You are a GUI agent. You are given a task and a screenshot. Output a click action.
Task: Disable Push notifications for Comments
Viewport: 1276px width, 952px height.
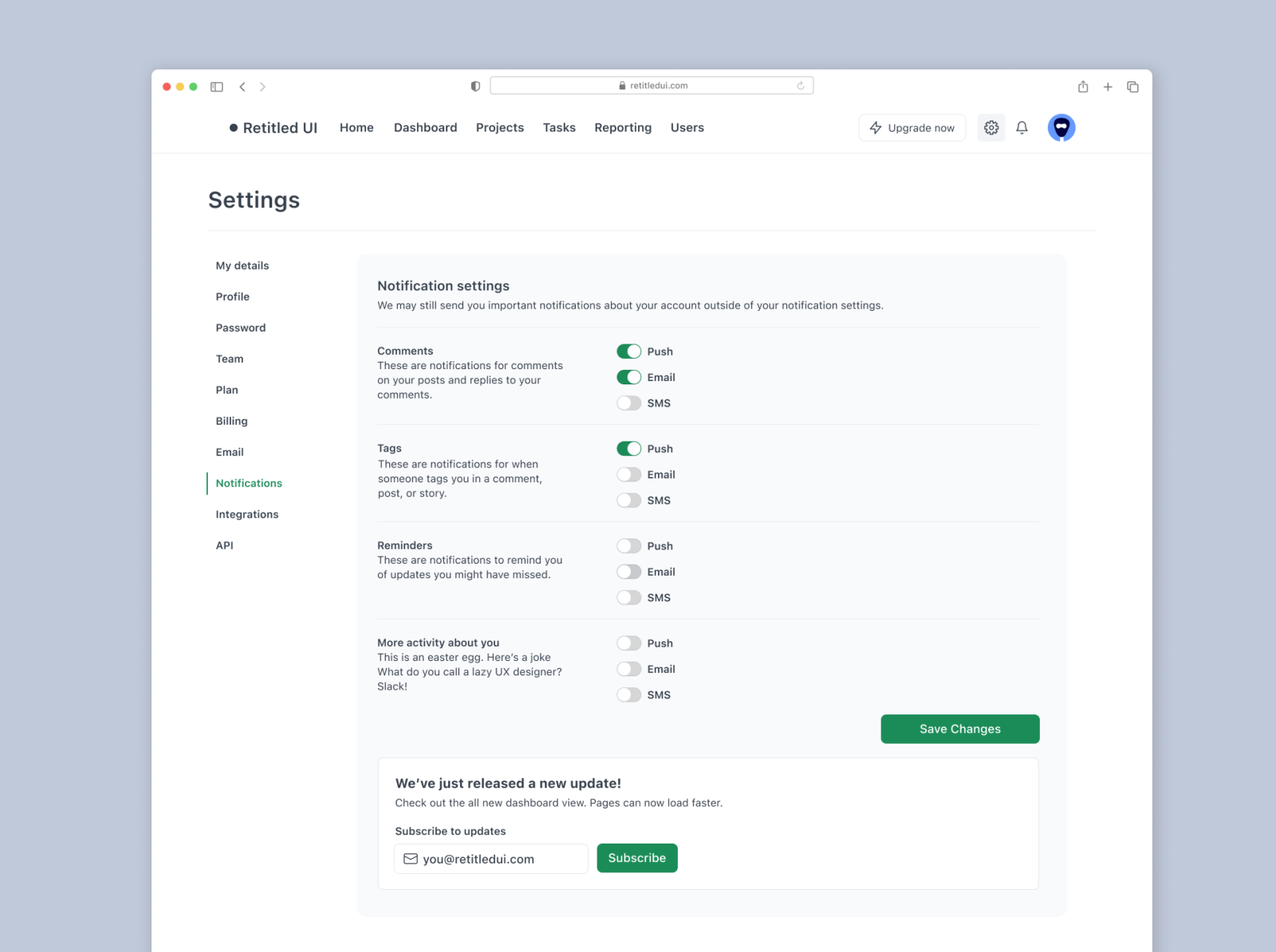point(629,351)
